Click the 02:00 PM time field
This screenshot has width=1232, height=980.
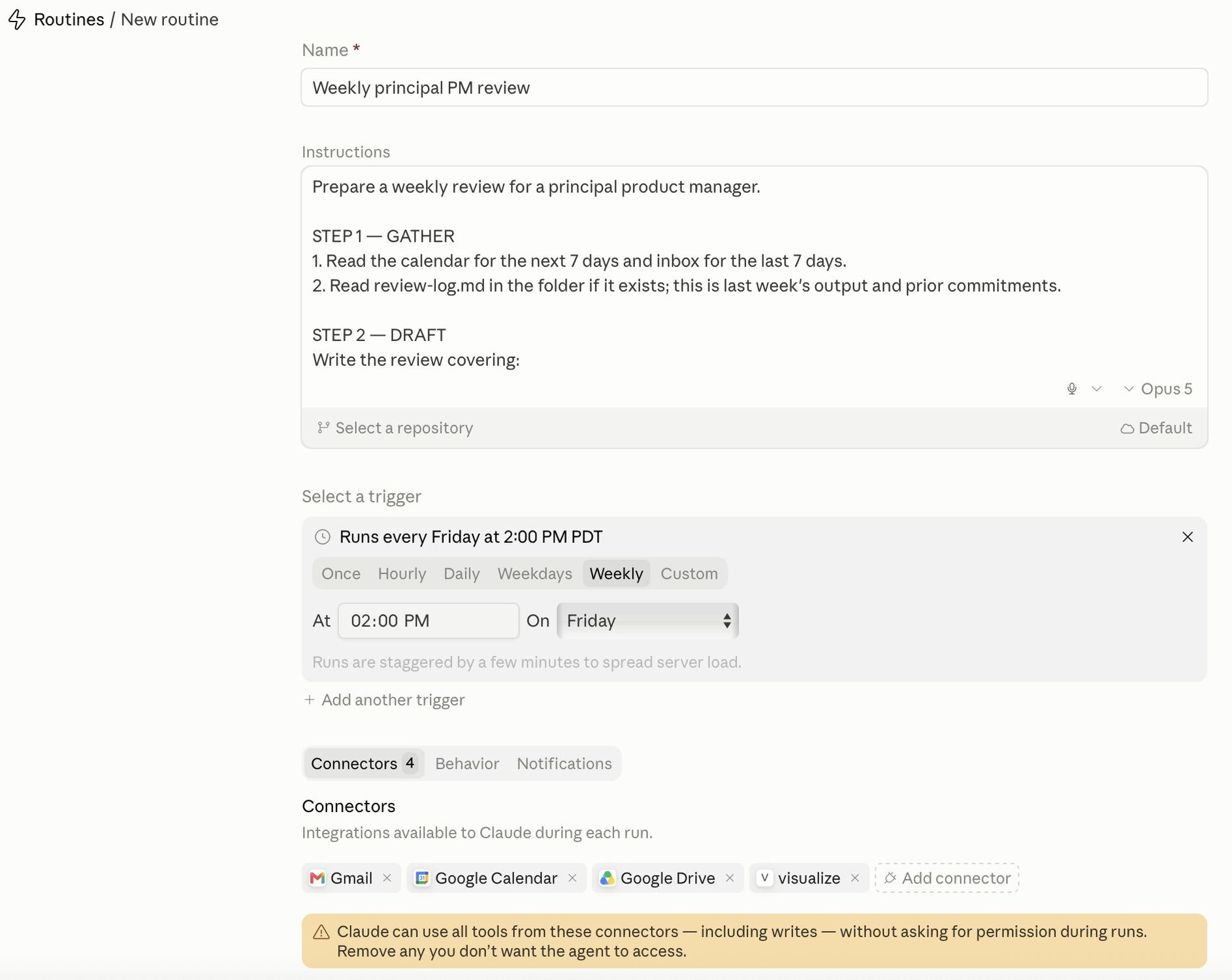coord(429,621)
